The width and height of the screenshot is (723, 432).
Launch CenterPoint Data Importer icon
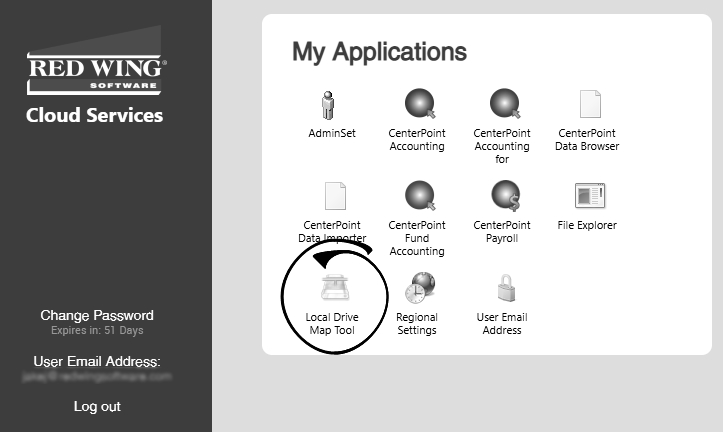click(335, 196)
